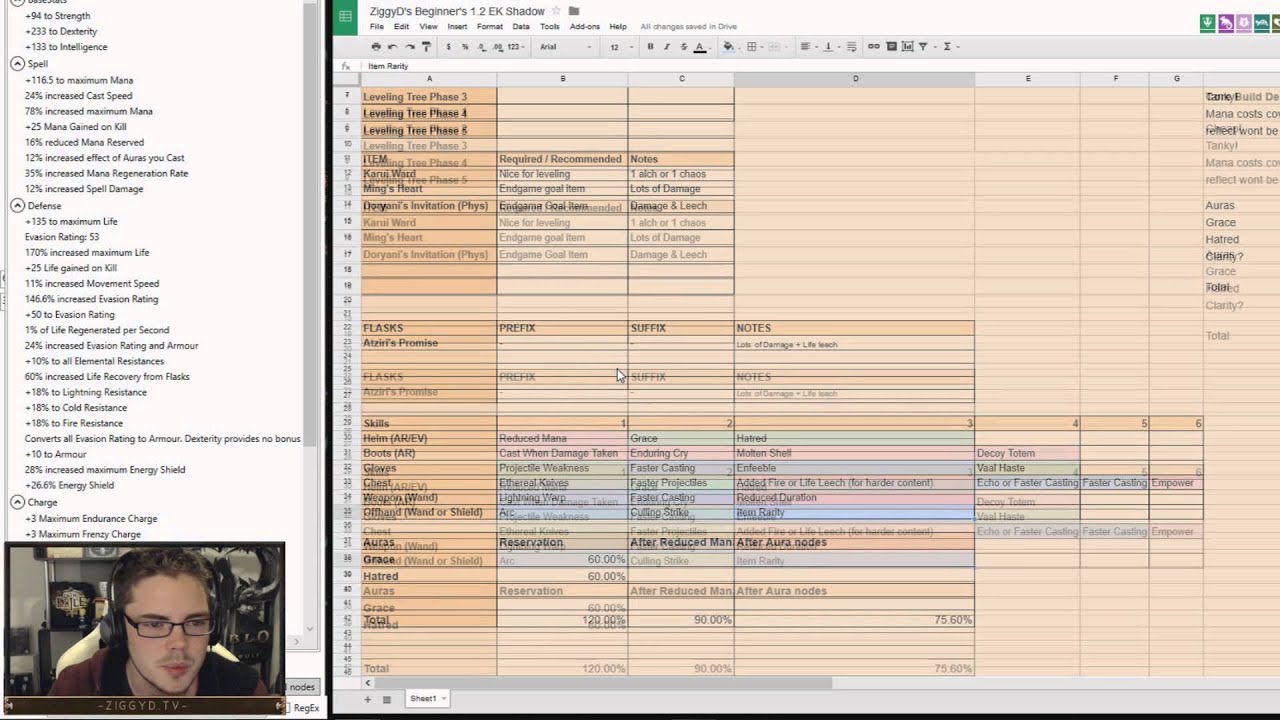This screenshot has width=1280, height=720.
Task: Click the merge cells icon
Action: pos(775,47)
